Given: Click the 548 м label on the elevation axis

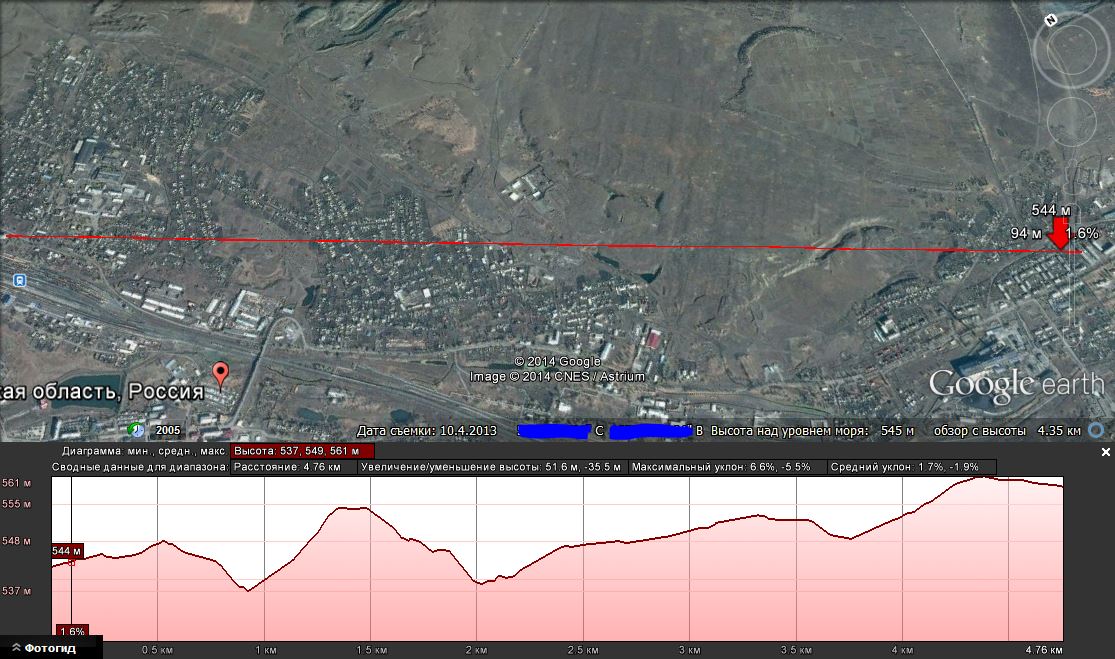Looking at the screenshot, I should pos(16,541).
